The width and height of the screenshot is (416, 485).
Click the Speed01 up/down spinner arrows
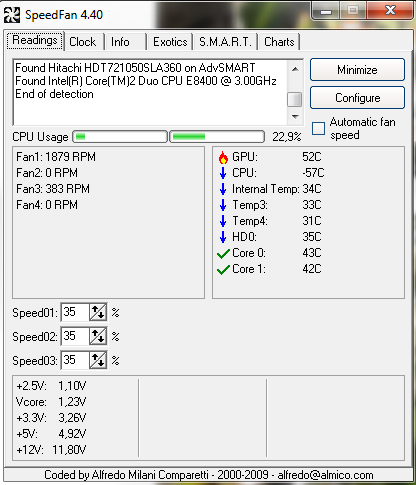point(98,312)
